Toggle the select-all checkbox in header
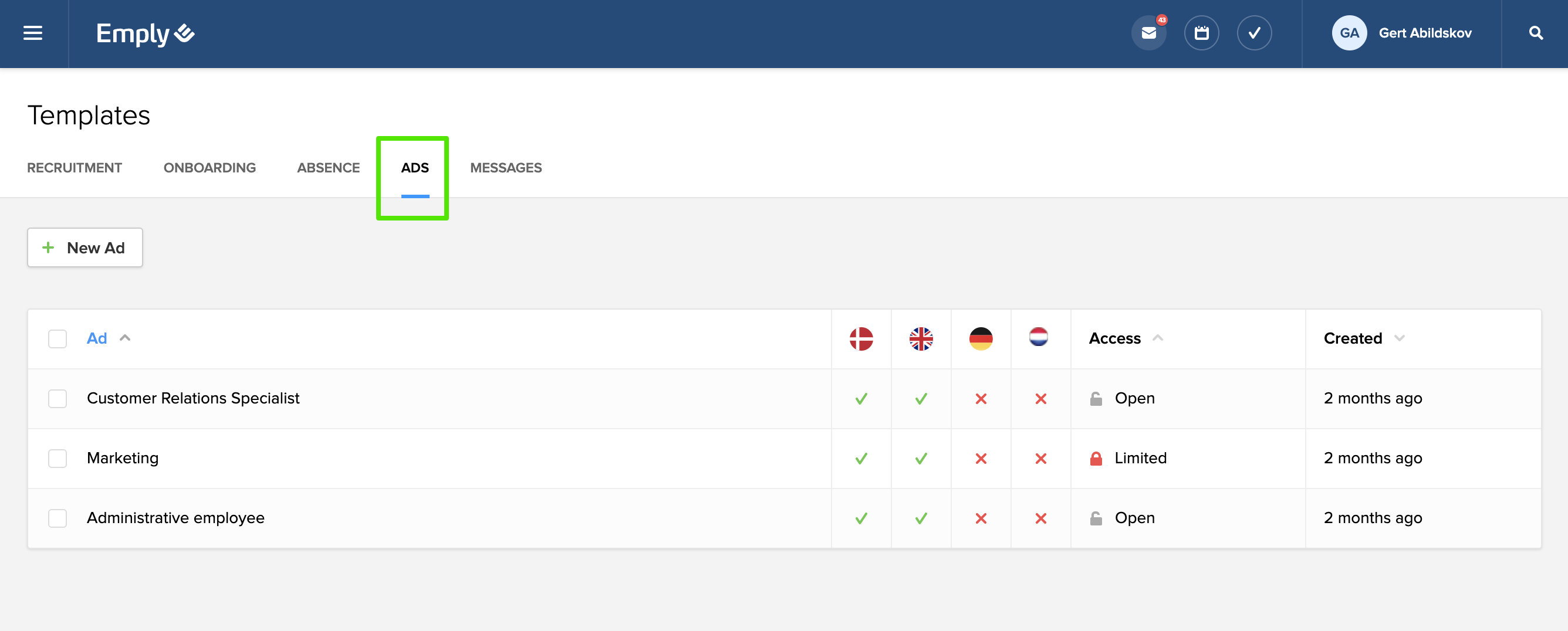 (x=58, y=338)
